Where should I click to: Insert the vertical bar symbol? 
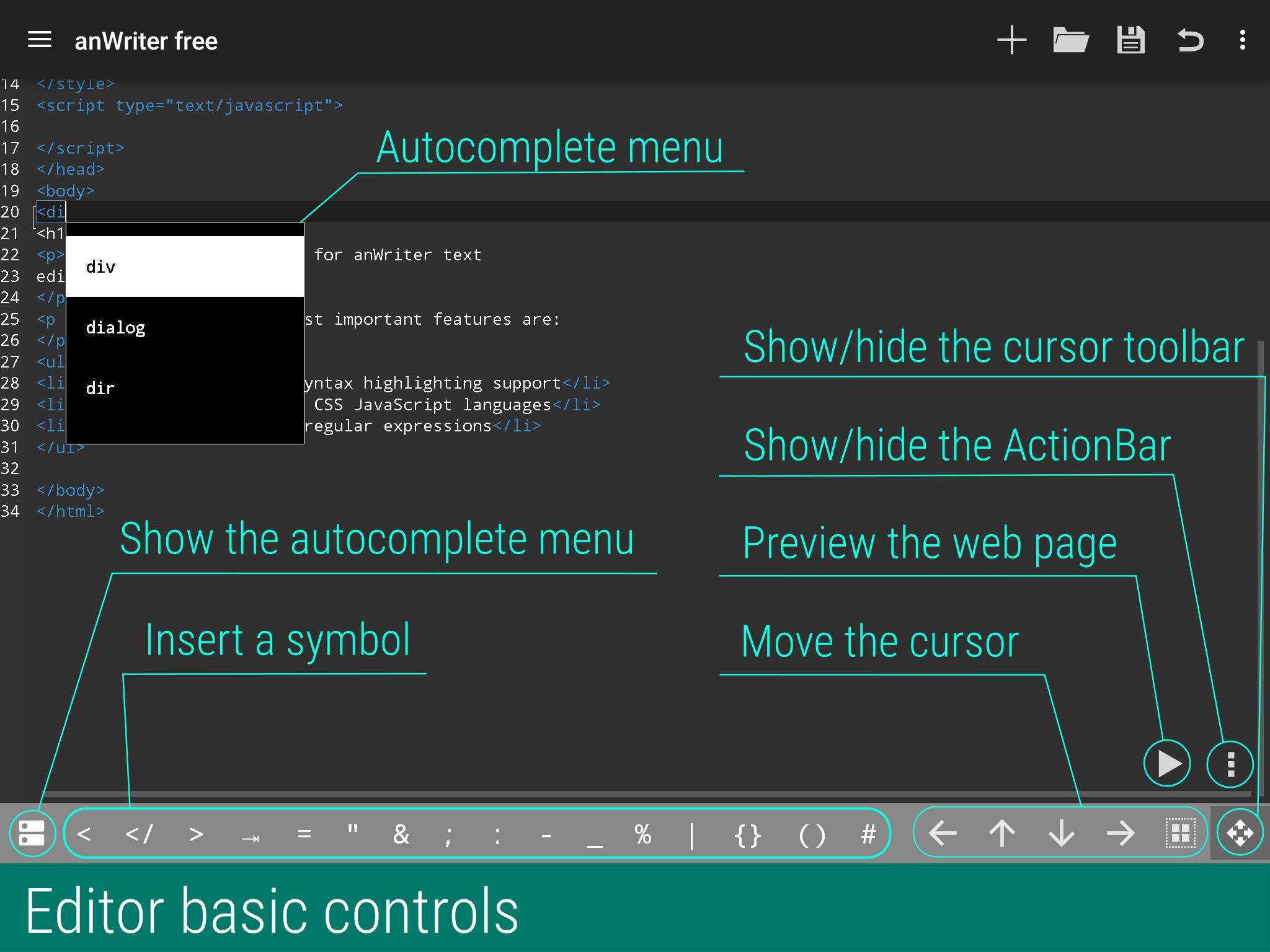coord(691,835)
